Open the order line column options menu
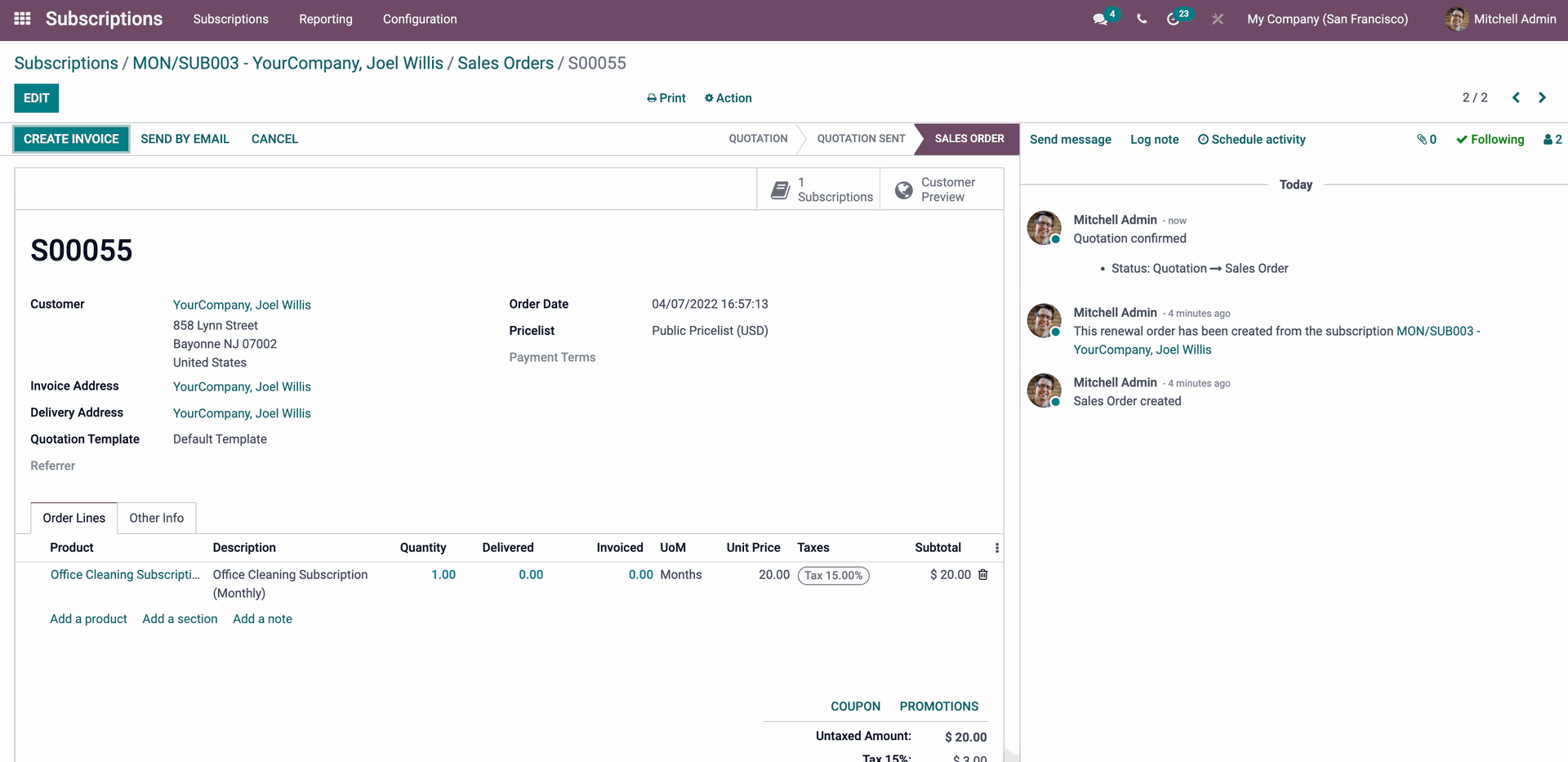The width and height of the screenshot is (1568, 762). pos(996,548)
